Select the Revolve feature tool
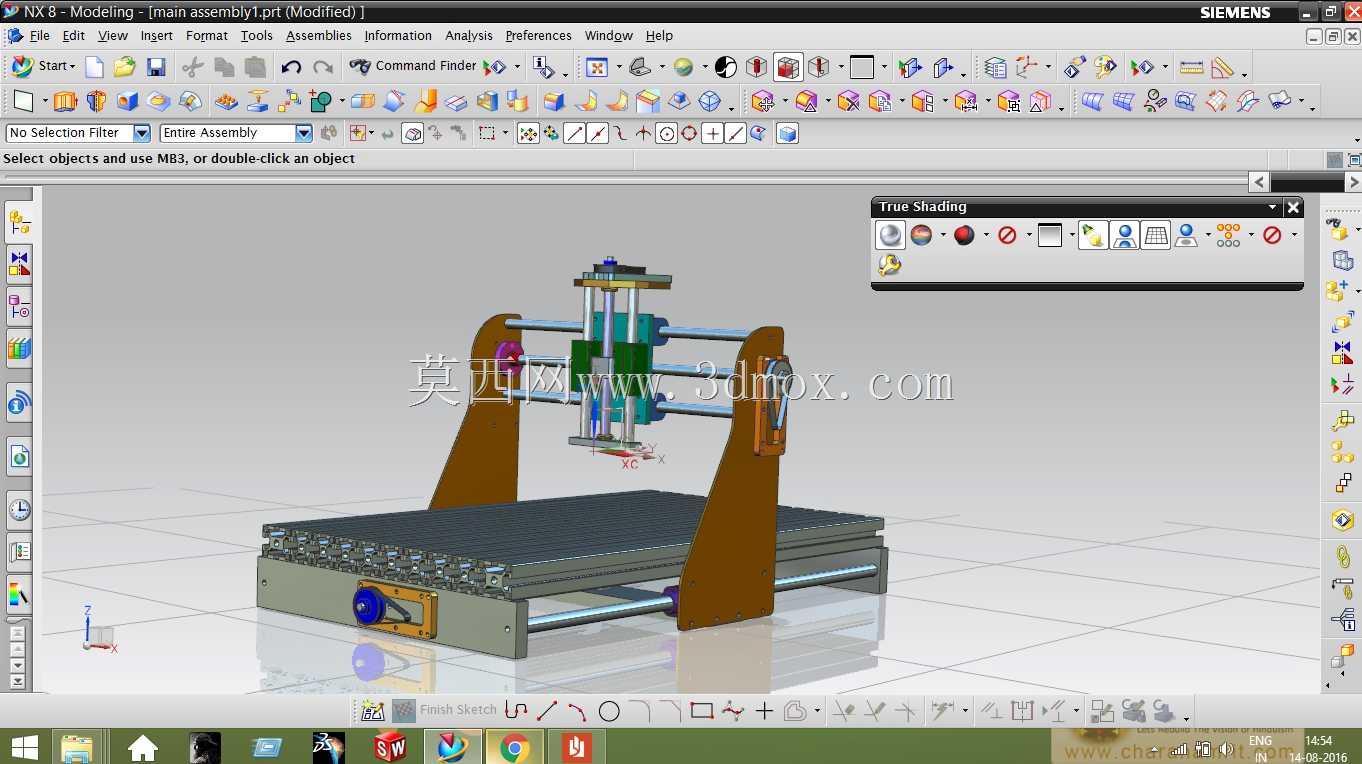 click(96, 101)
